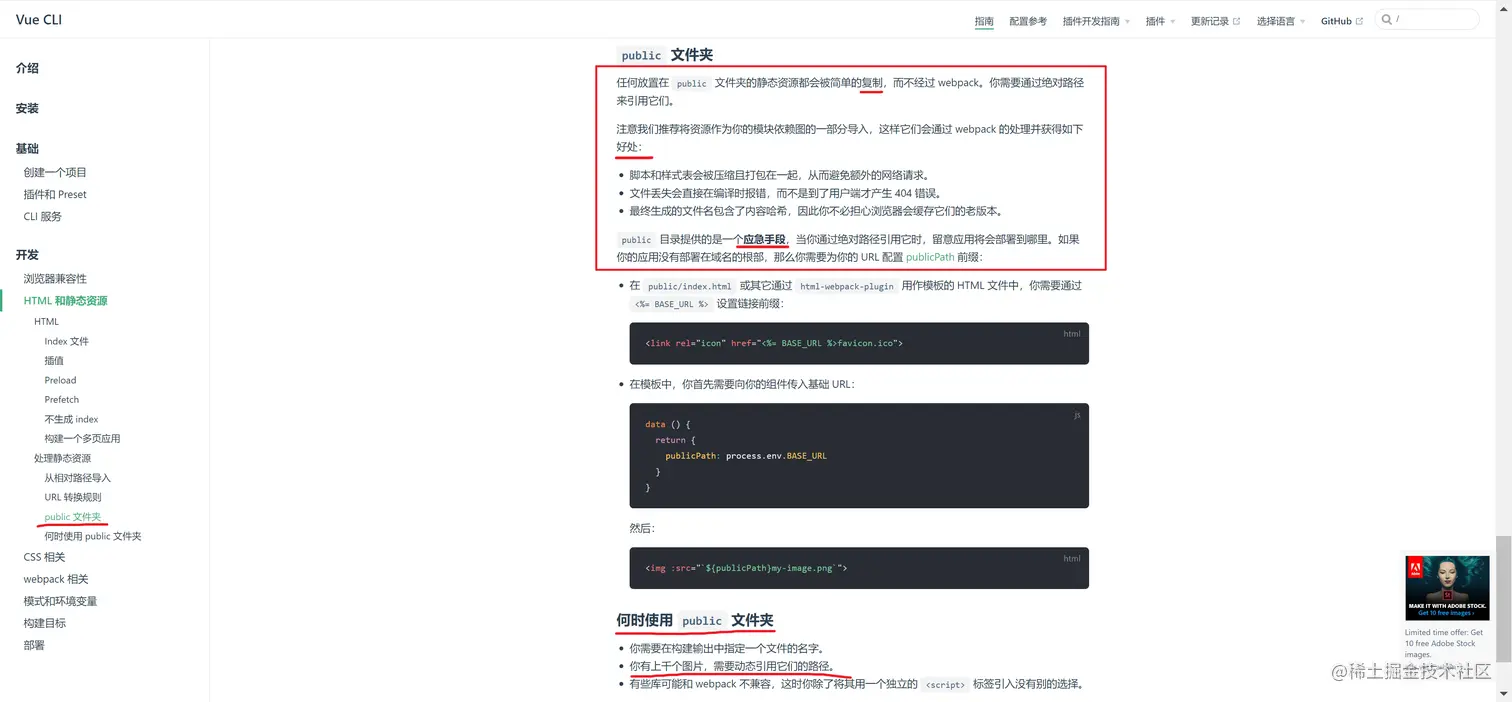The height and width of the screenshot is (702, 1512).
Task: Open the 配置参考 nav item
Action: tap(1028, 21)
